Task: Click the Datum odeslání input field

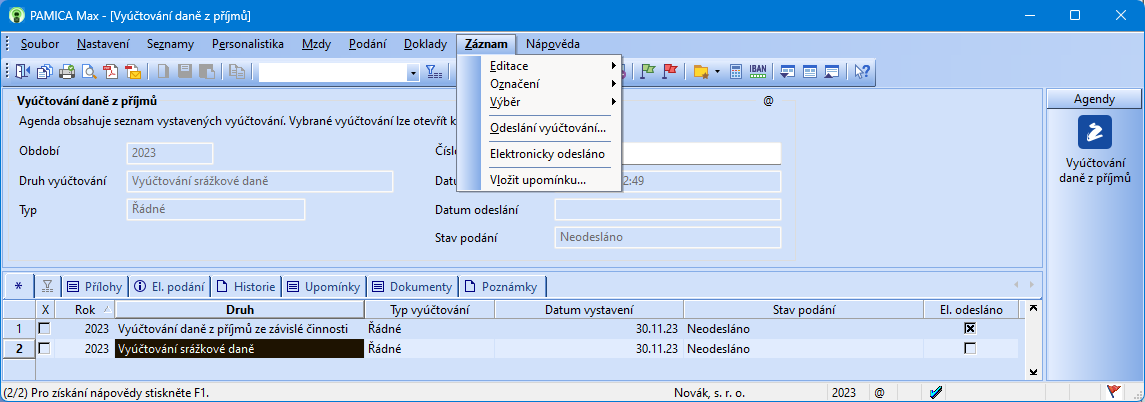Action: (x=667, y=209)
